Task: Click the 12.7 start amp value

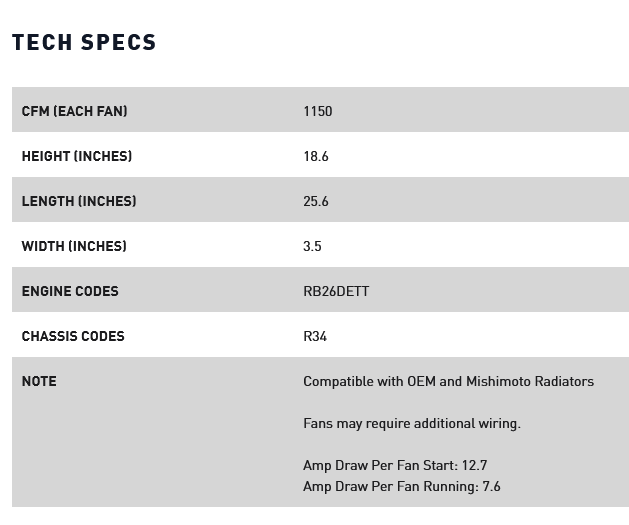Action: pos(475,465)
